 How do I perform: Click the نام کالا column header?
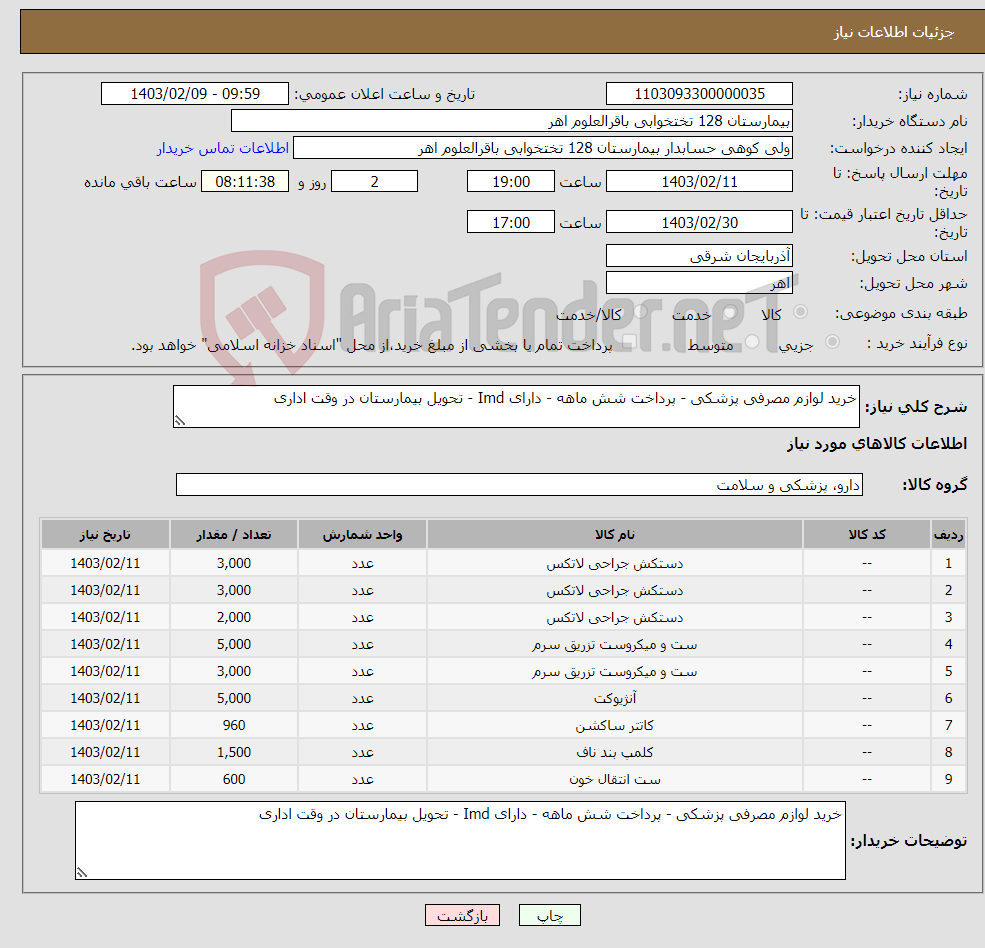point(615,535)
